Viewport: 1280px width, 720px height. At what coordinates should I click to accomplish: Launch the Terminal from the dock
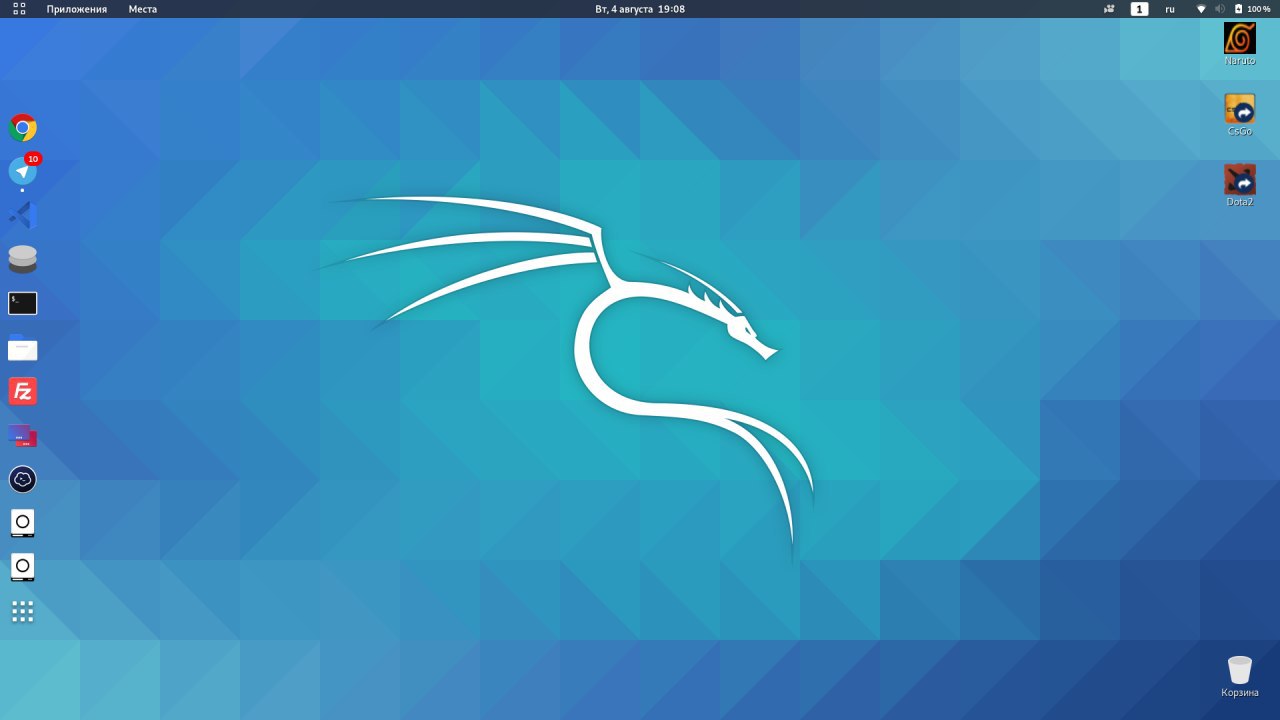pyautogui.click(x=23, y=303)
